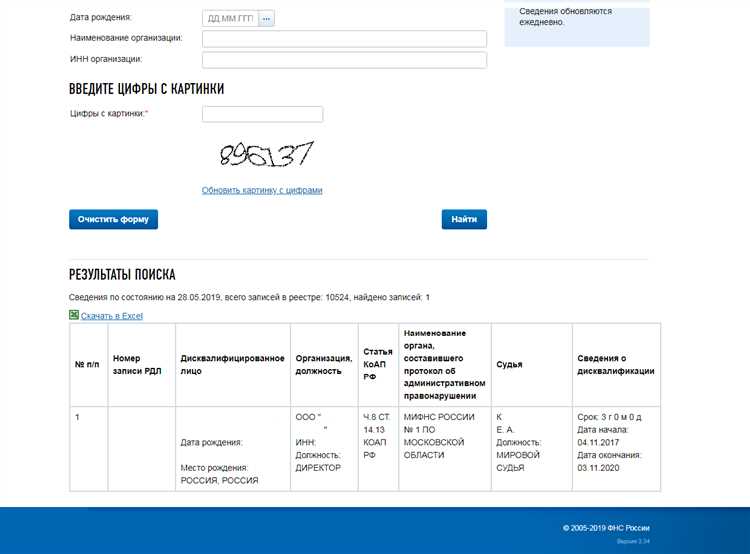The image size is (750, 554).
Task: Focus the date of birth field
Action: 231,19
